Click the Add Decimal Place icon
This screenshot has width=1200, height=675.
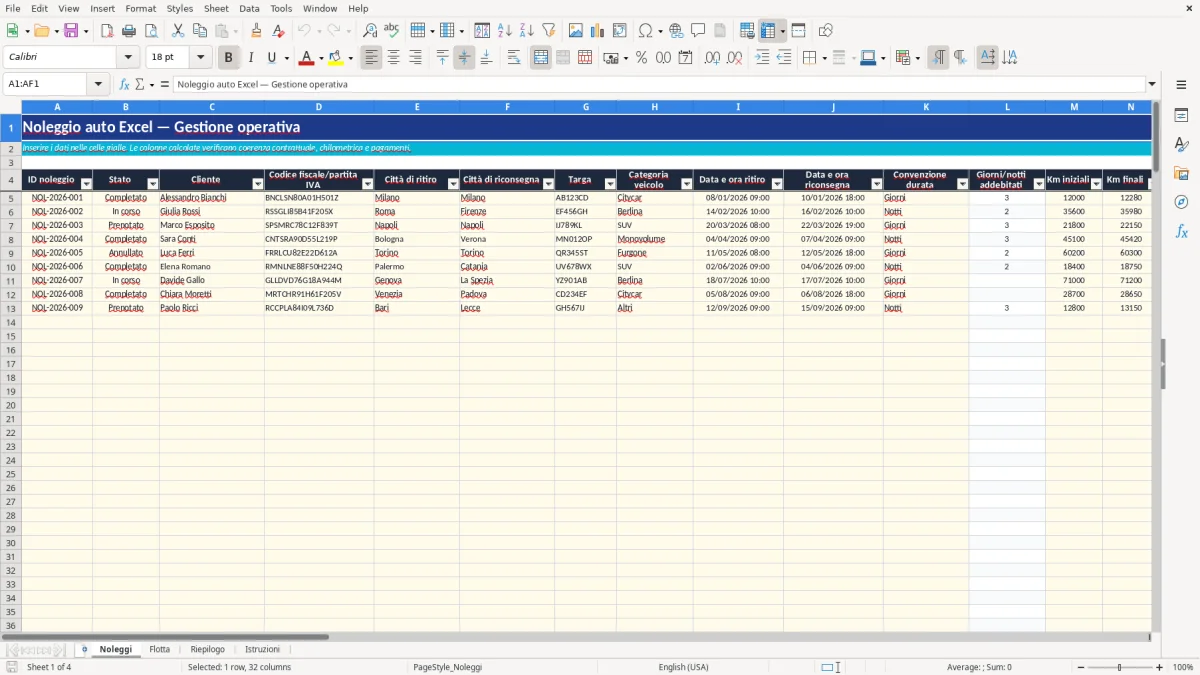click(x=712, y=57)
